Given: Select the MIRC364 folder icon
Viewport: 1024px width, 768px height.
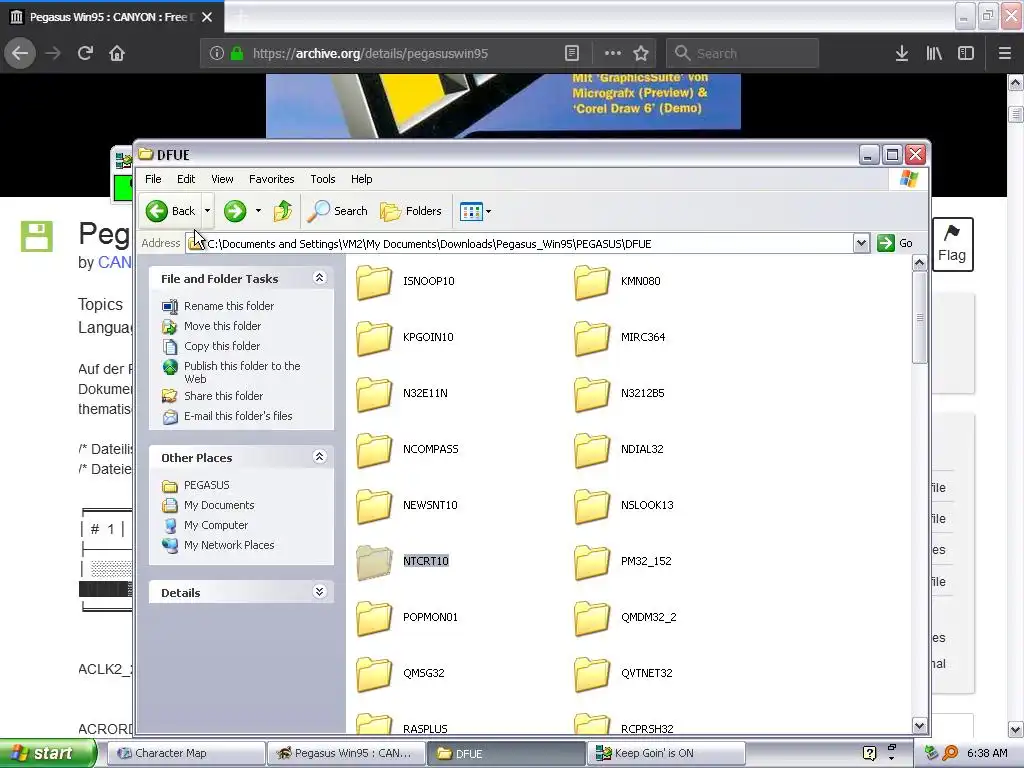Looking at the screenshot, I should click(x=592, y=338).
